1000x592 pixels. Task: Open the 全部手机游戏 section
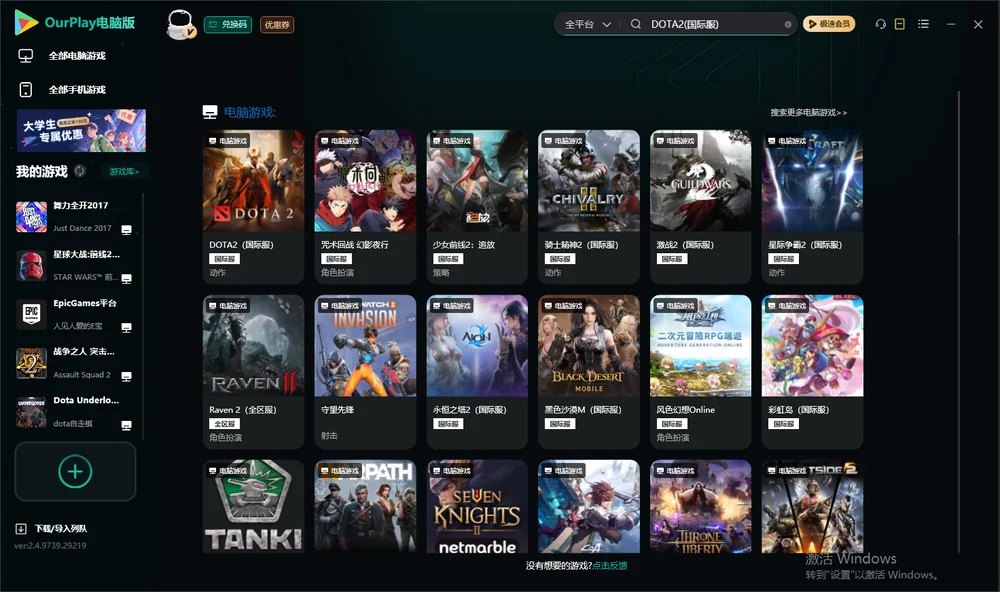point(77,89)
